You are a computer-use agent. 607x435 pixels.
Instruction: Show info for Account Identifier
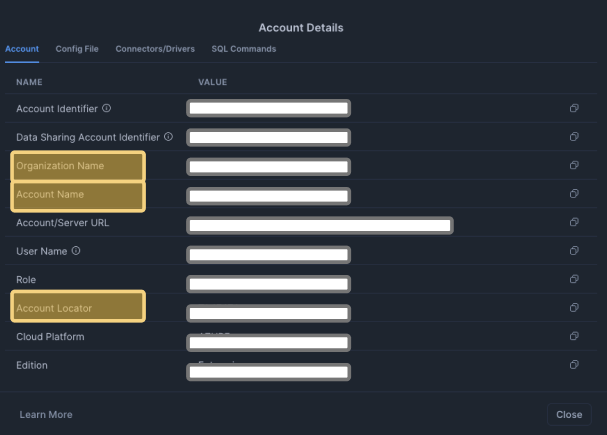tap(106, 108)
